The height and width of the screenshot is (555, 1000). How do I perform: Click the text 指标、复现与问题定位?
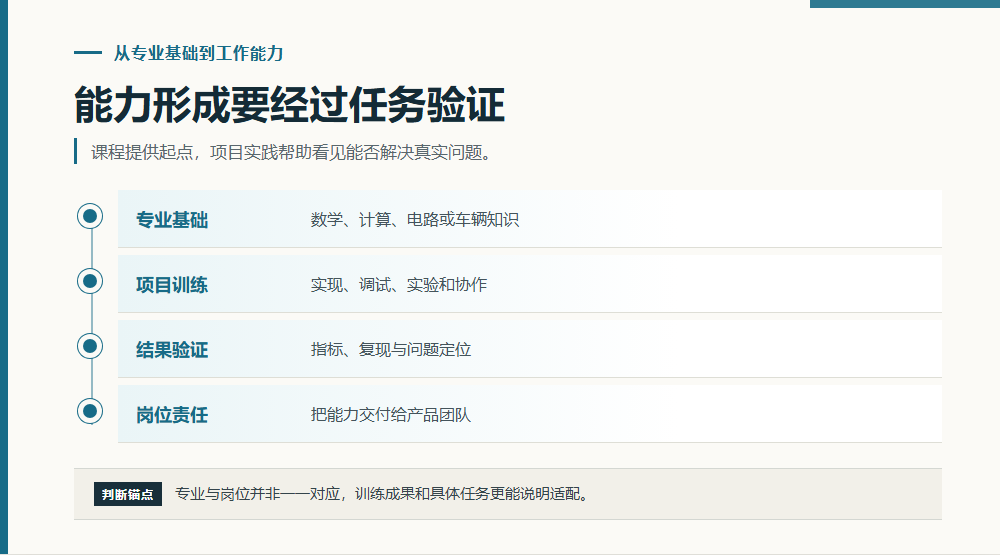coord(391,350)
